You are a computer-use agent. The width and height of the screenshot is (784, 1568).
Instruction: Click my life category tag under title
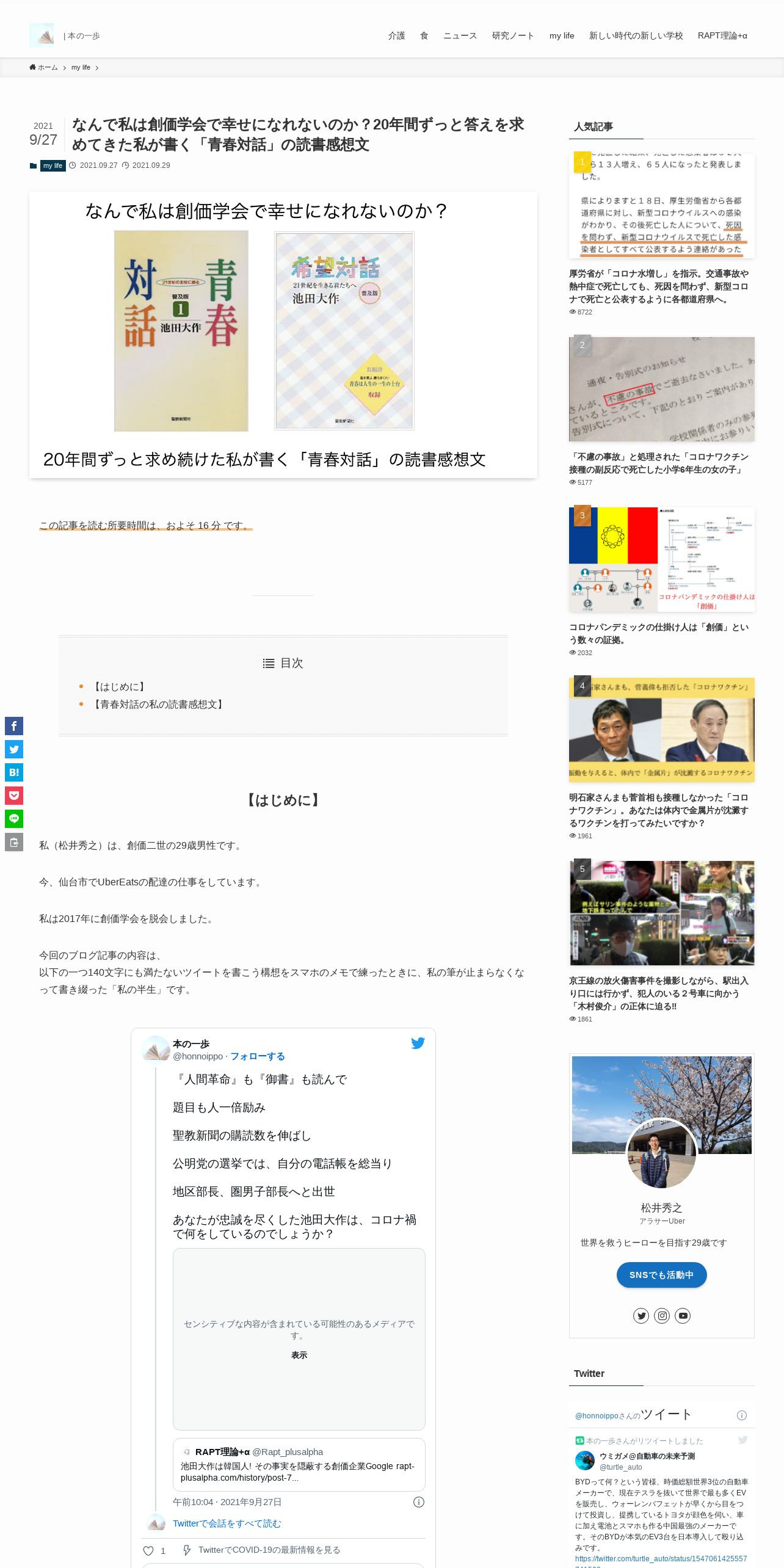click(x=53, y=165)
